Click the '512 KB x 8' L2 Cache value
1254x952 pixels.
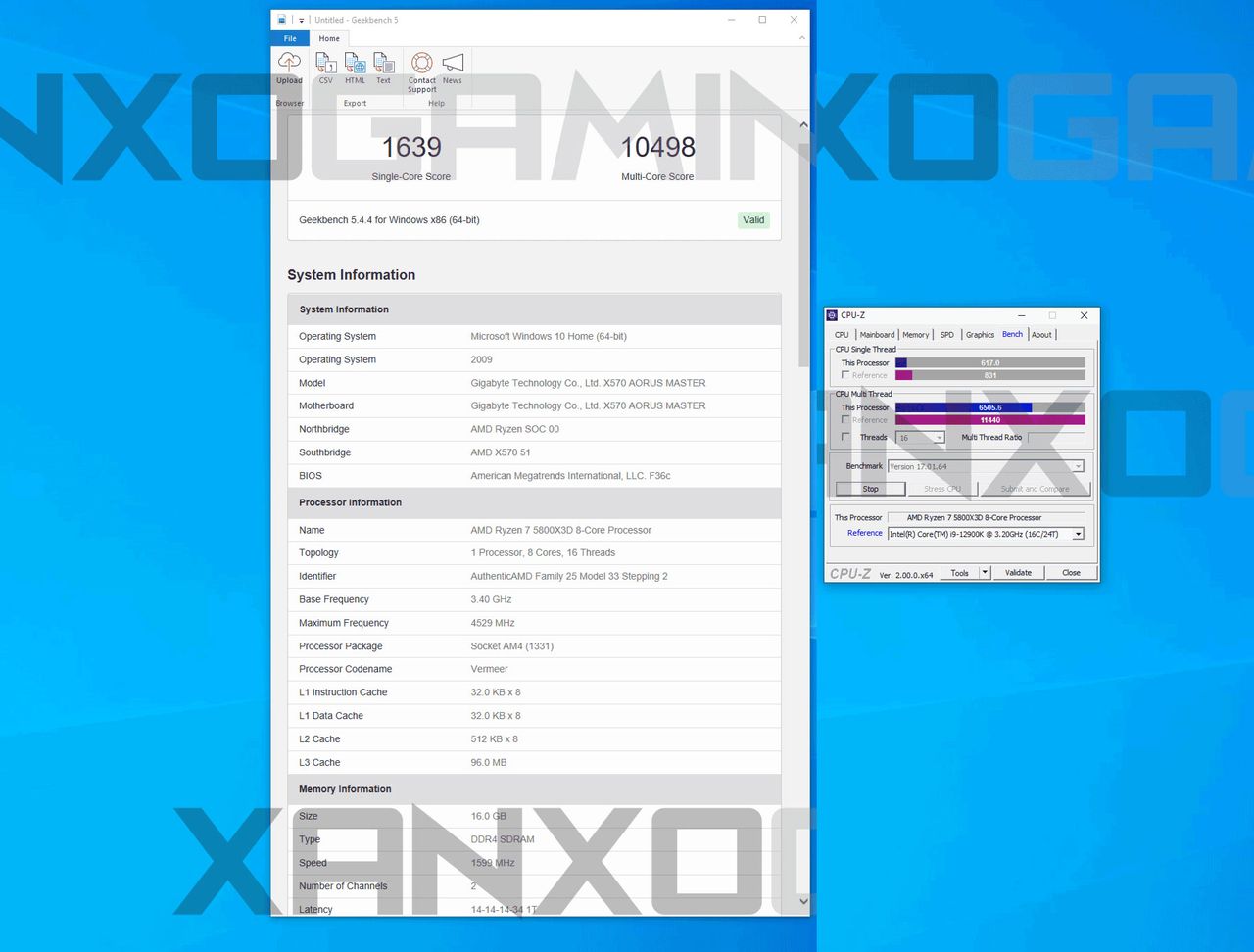click(x=496, y=739)
